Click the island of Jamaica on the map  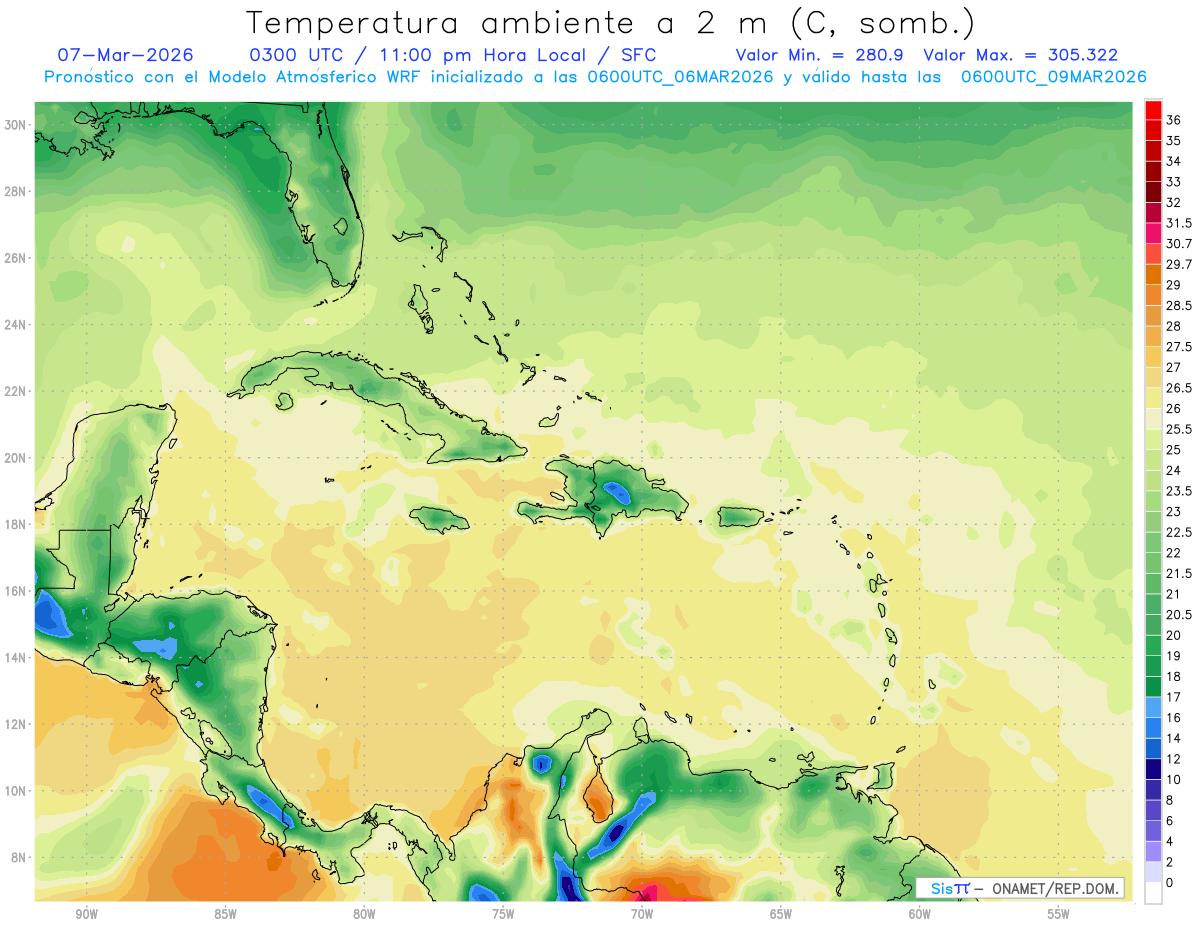coord(440,519)
